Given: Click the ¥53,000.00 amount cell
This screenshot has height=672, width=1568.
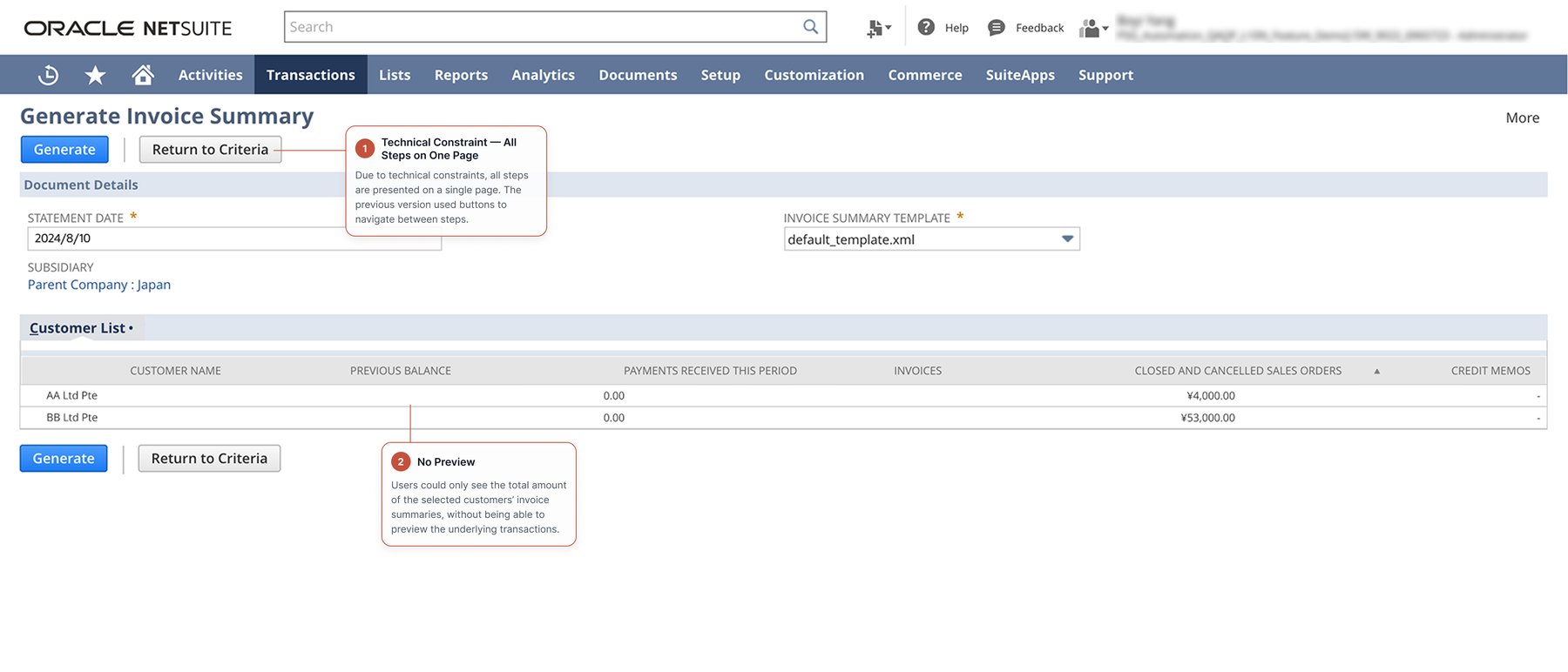Looking at the screenshot, I should click(1207, 418).
